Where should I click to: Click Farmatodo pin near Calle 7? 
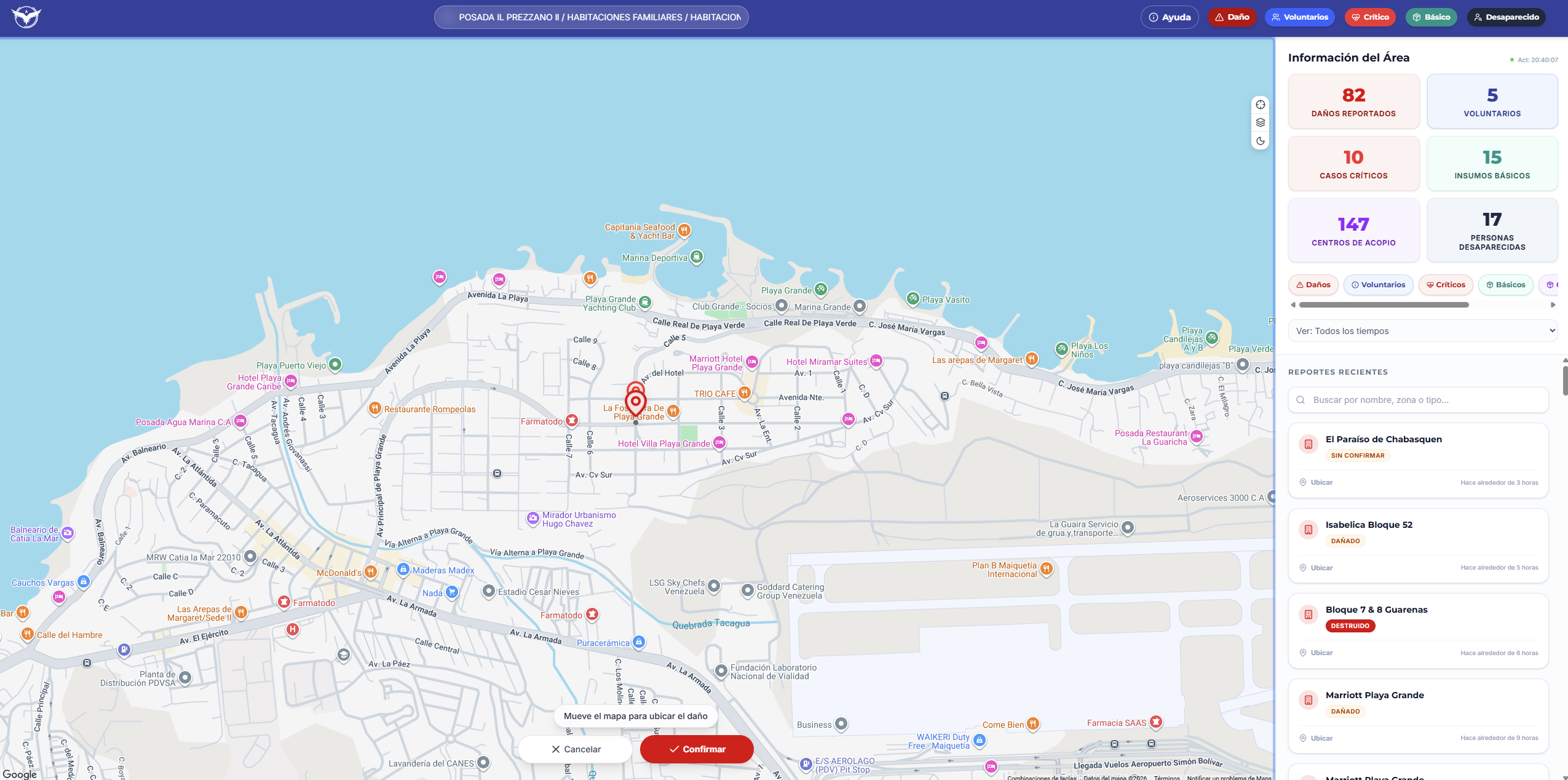[x=572, y=421]
